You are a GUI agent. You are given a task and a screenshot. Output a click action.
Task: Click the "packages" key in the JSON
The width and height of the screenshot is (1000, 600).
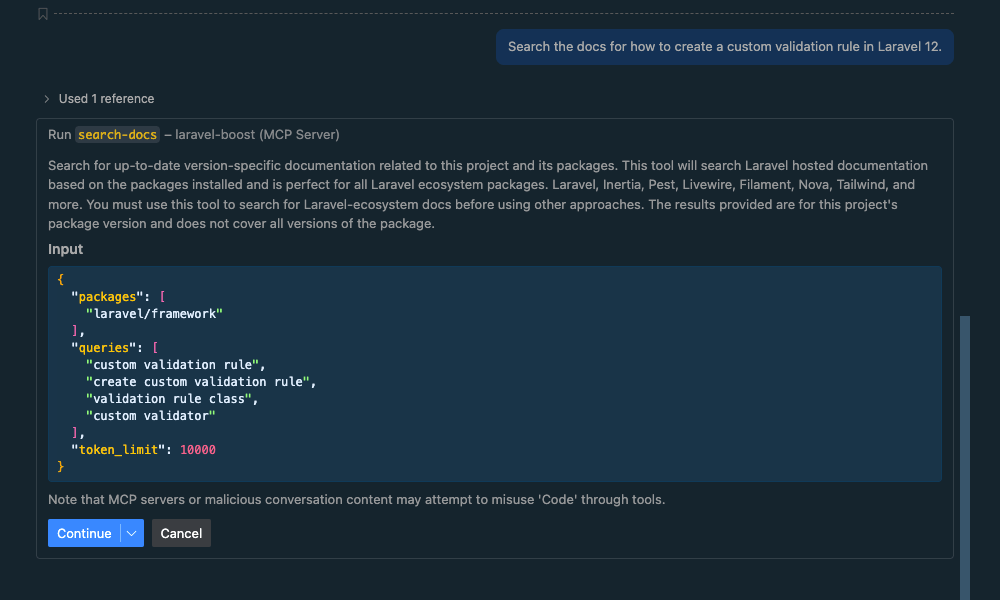(104, 296)
